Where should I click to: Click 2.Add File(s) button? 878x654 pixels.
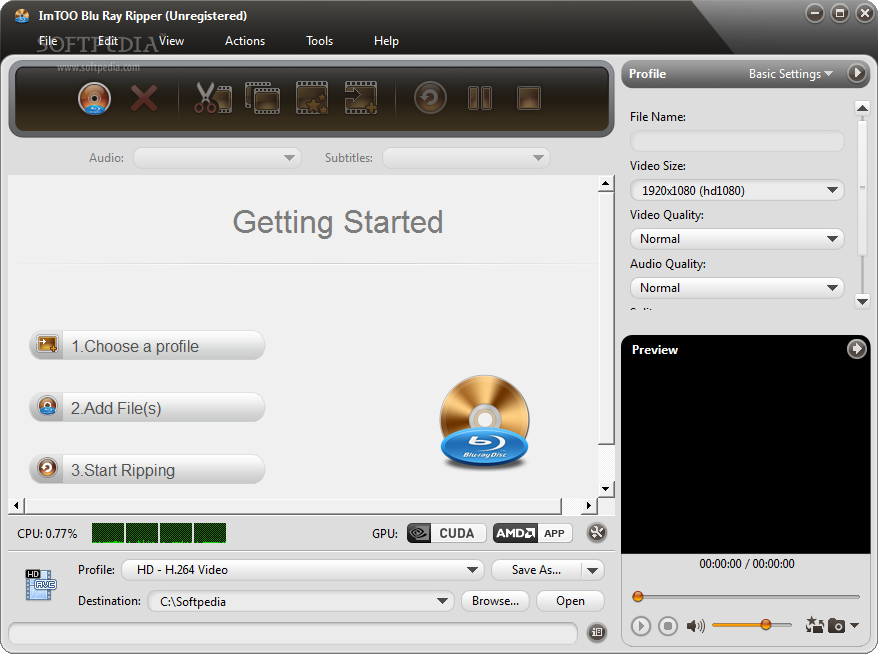(x=147, y=408)
